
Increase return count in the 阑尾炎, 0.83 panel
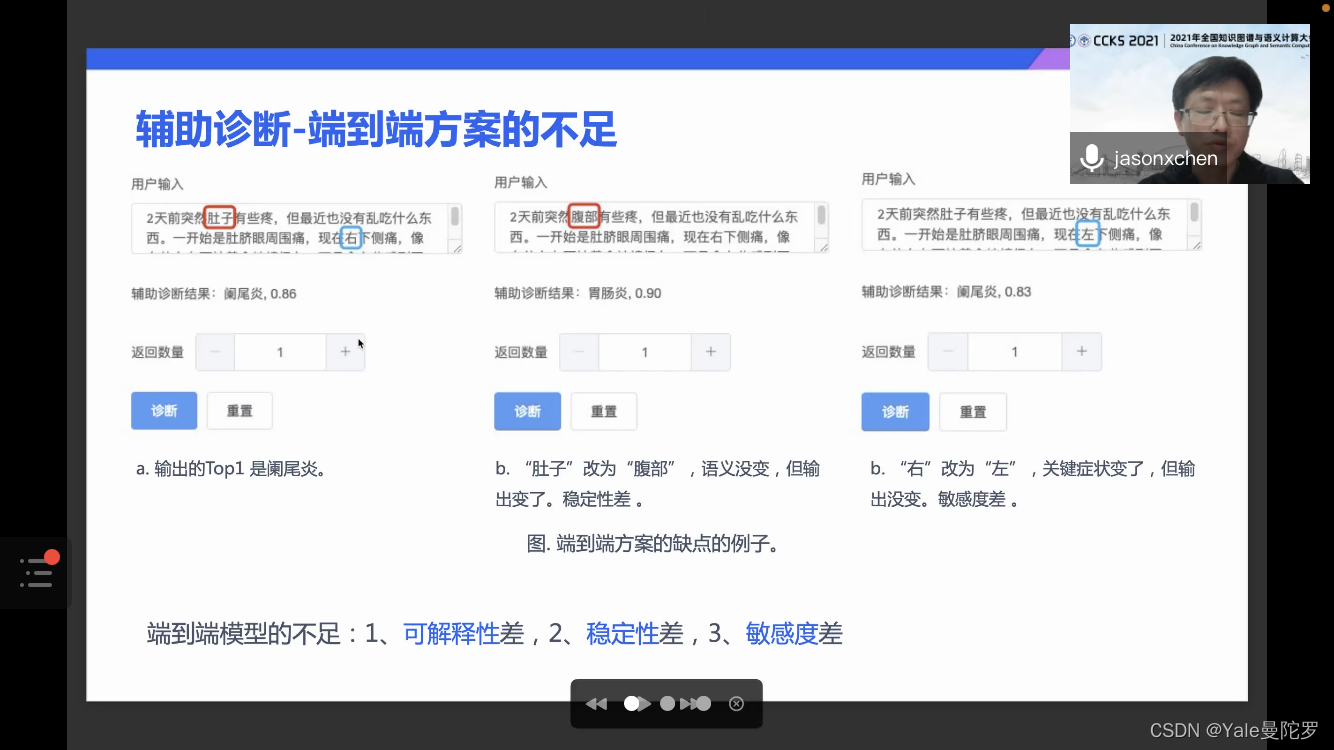pos(1081,351)
